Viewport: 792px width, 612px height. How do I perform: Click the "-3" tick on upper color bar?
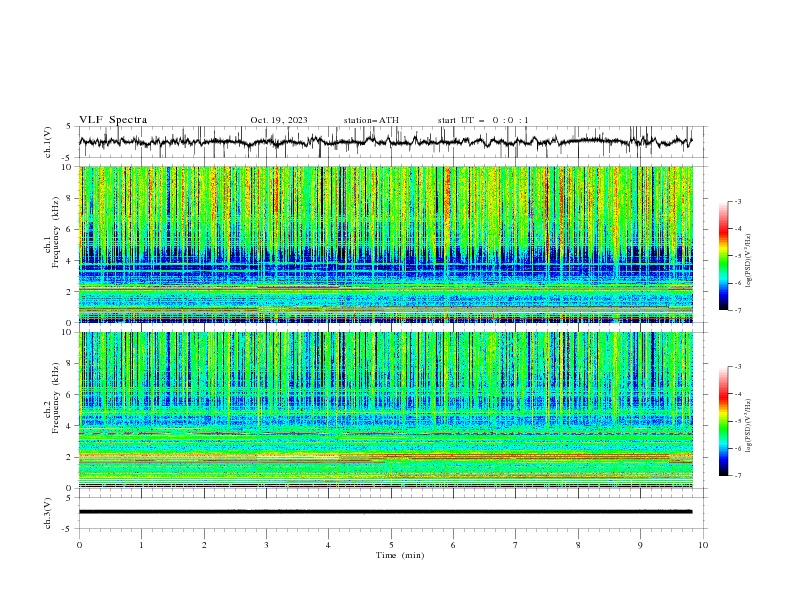point(738,201)
